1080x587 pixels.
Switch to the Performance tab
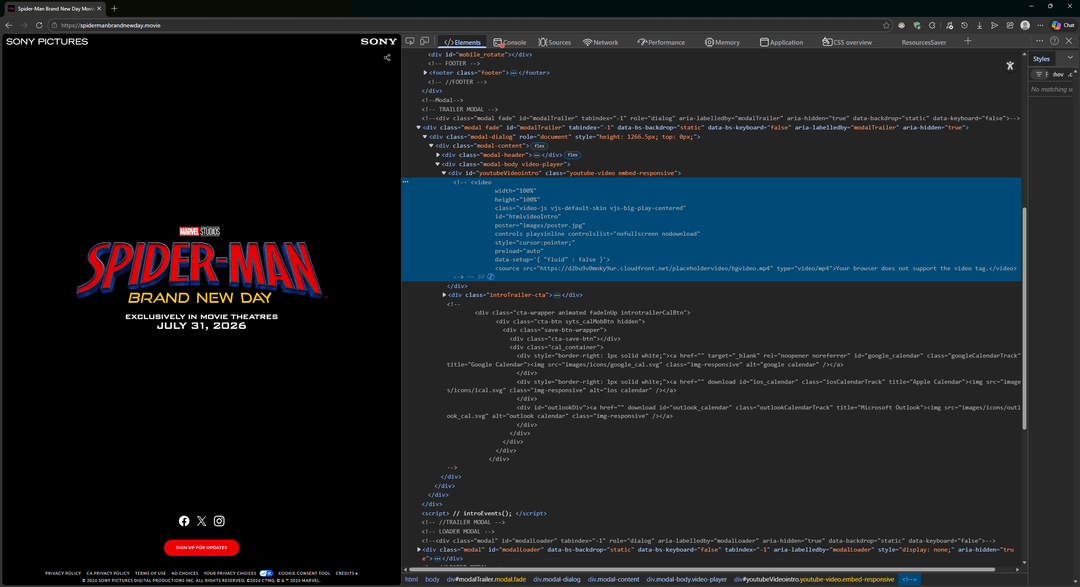(661, 42)
